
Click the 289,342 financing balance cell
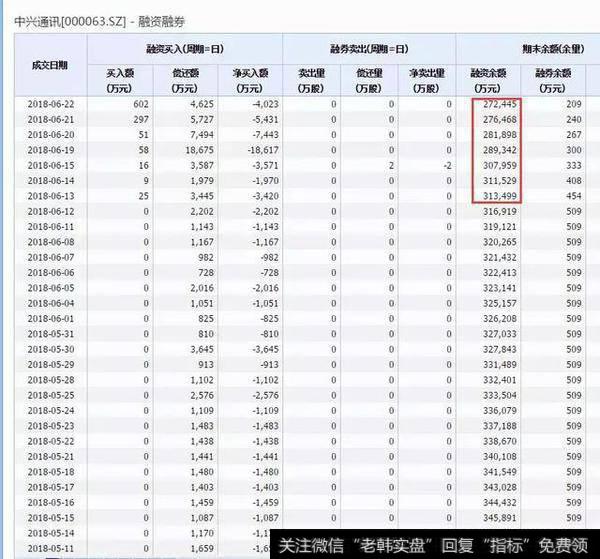click(500, 150)
